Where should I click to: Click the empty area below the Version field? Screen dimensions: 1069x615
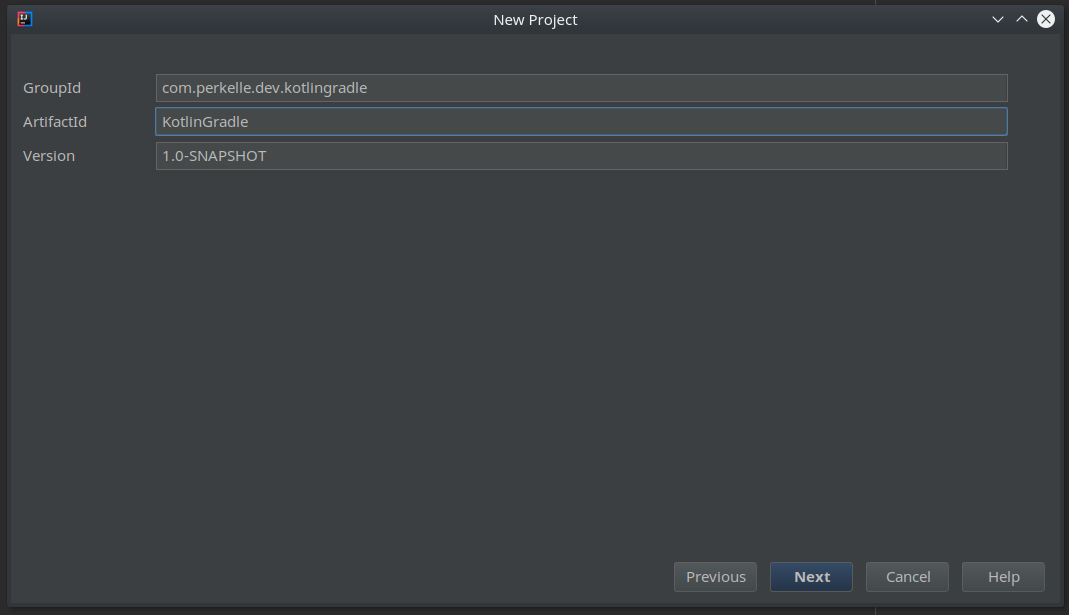[x=534, y=350]
